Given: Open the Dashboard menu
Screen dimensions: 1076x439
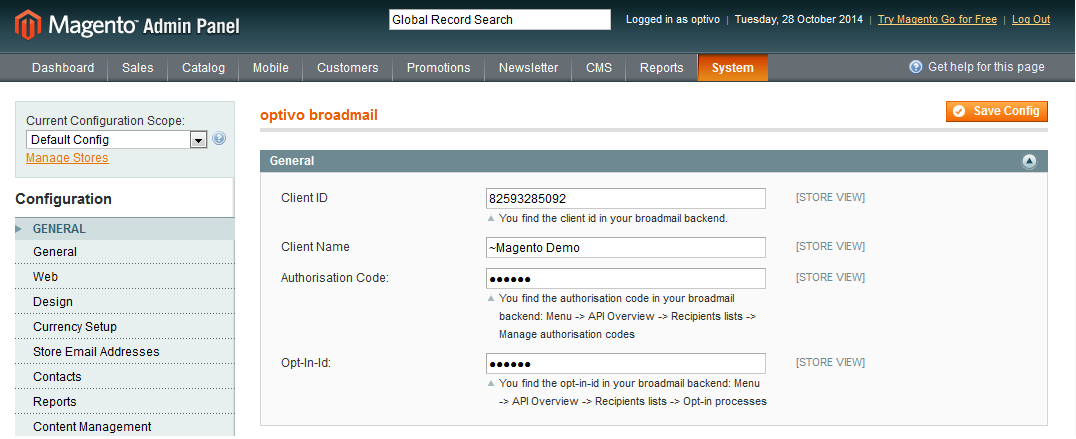Looking at the screenshot, I should [x=63, y=68].
